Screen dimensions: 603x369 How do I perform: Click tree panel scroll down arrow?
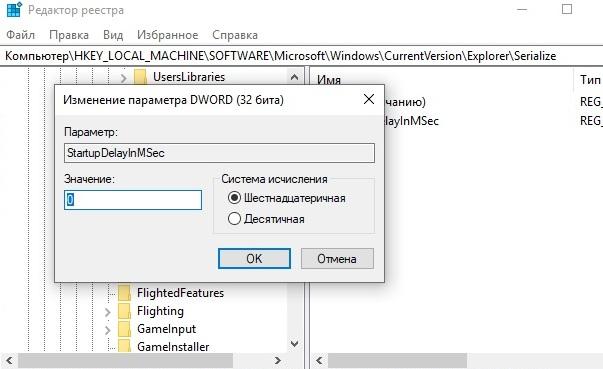[x=295, y=343]
